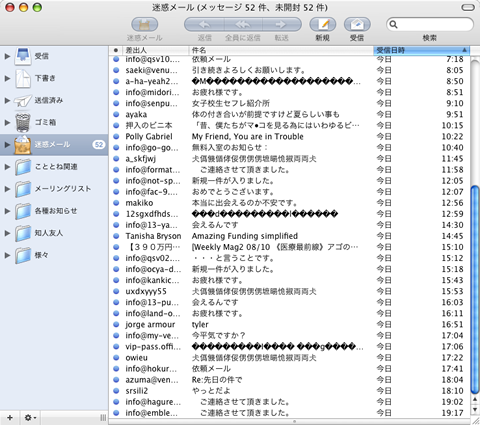Select the 'tyler' message from jorge armour

click(x=289, y=324)
